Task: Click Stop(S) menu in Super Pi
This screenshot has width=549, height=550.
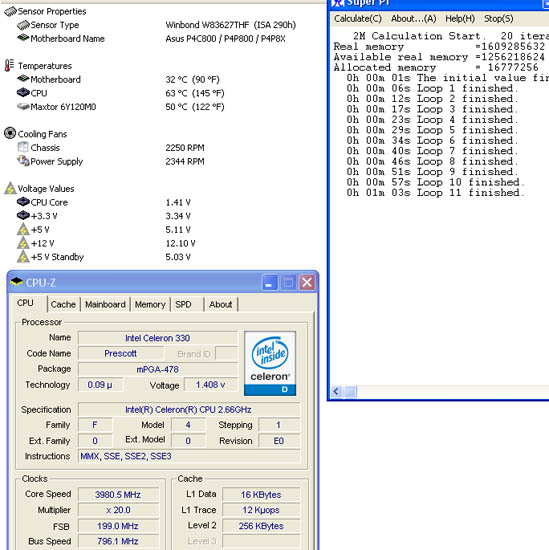Action: point(498,19)
